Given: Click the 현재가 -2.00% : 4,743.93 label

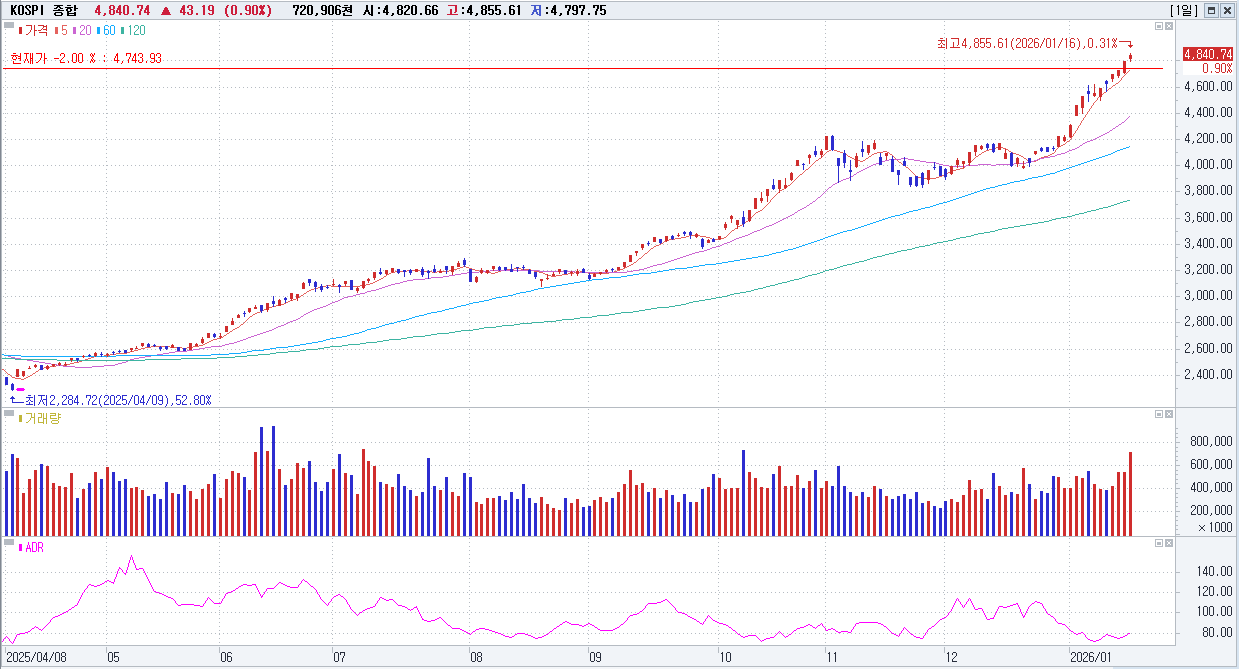Looking at the screenshot, I should point(86,58).
